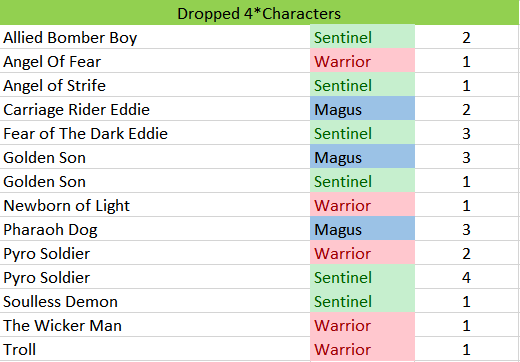Select count cell showing 4 for Pyro Soldier
Screen dimensions: 520x362
coord(467,277)
